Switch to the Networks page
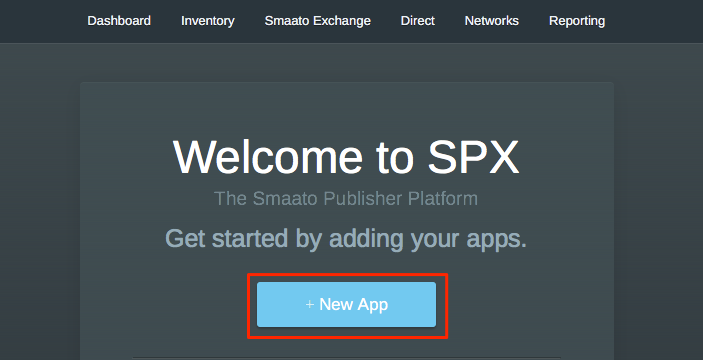Image resolution: width=703 pixels, height=360 pixels. pyautogui.click(x=491, y=21)
